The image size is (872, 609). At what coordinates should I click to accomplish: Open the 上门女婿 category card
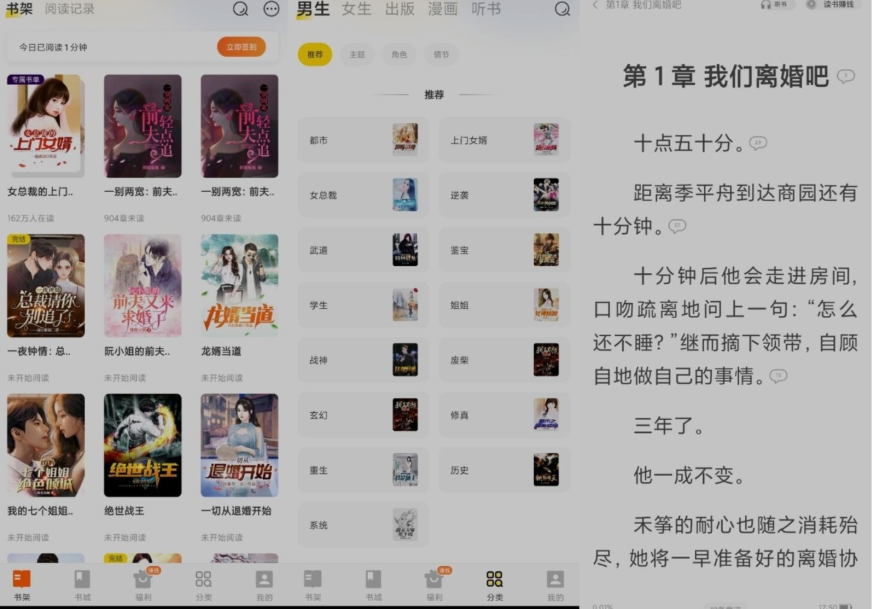click(504, 140)
